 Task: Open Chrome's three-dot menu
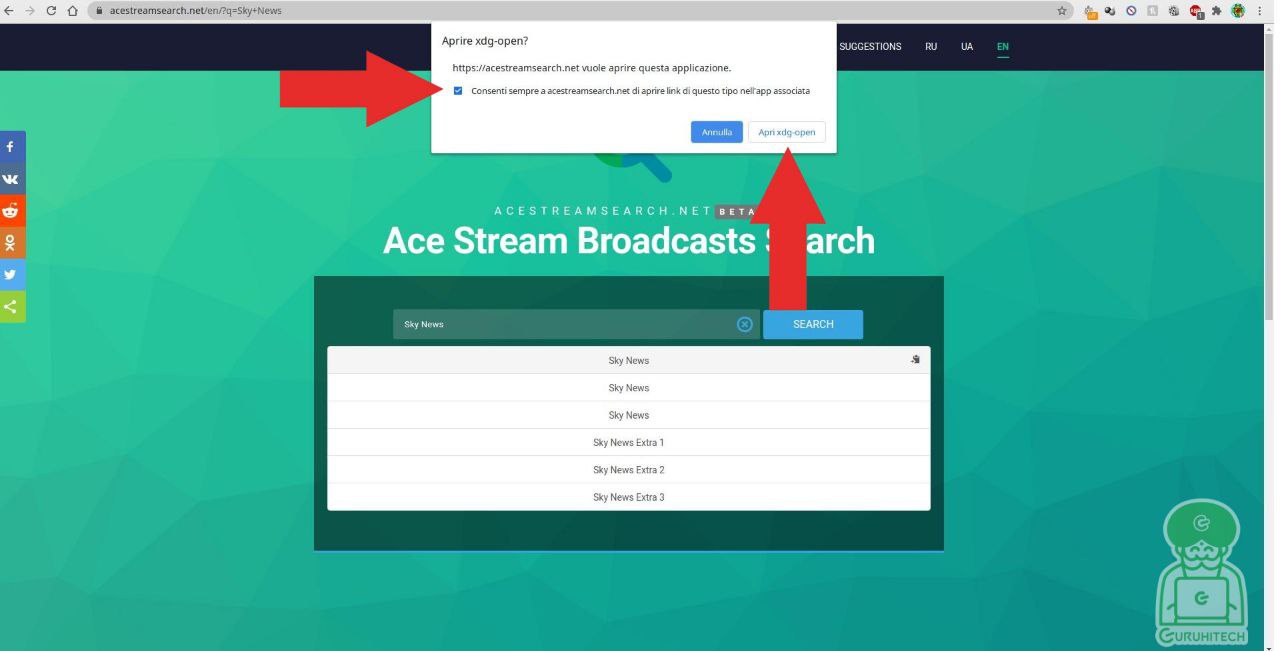coord(1258,10)
